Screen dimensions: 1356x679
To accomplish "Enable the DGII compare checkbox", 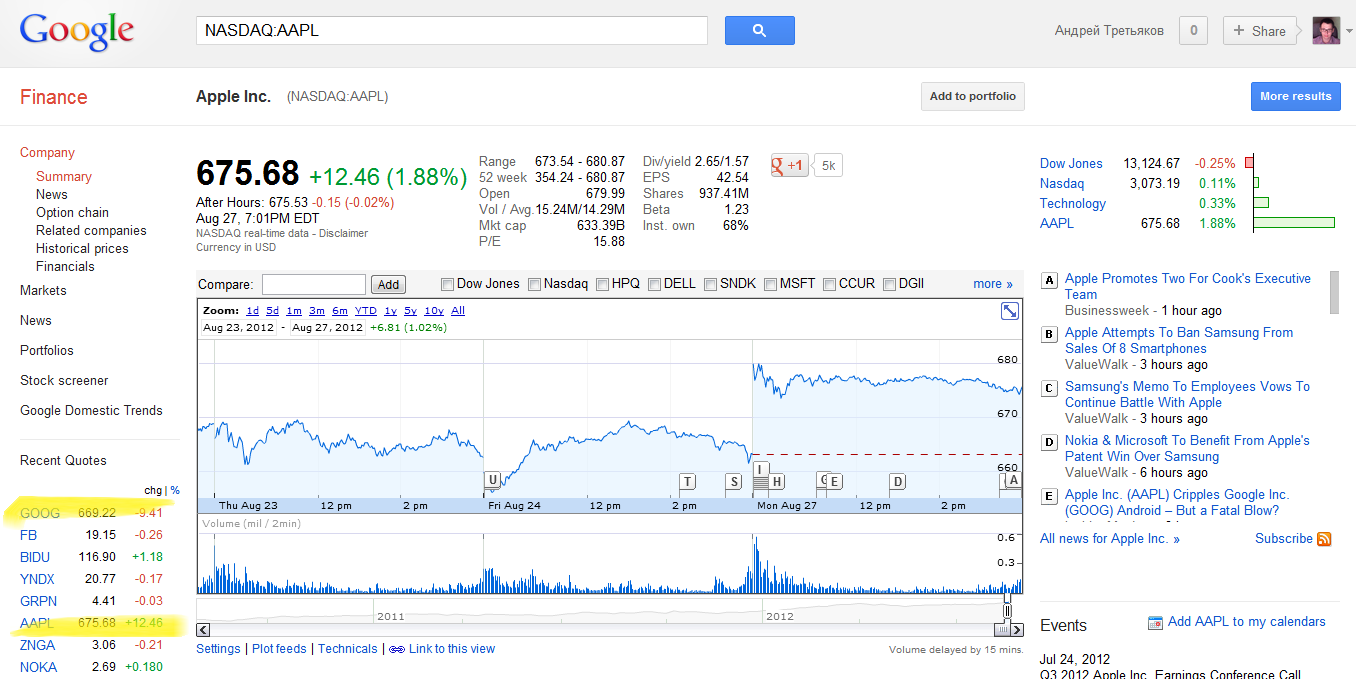I will (x=889, y=284).
